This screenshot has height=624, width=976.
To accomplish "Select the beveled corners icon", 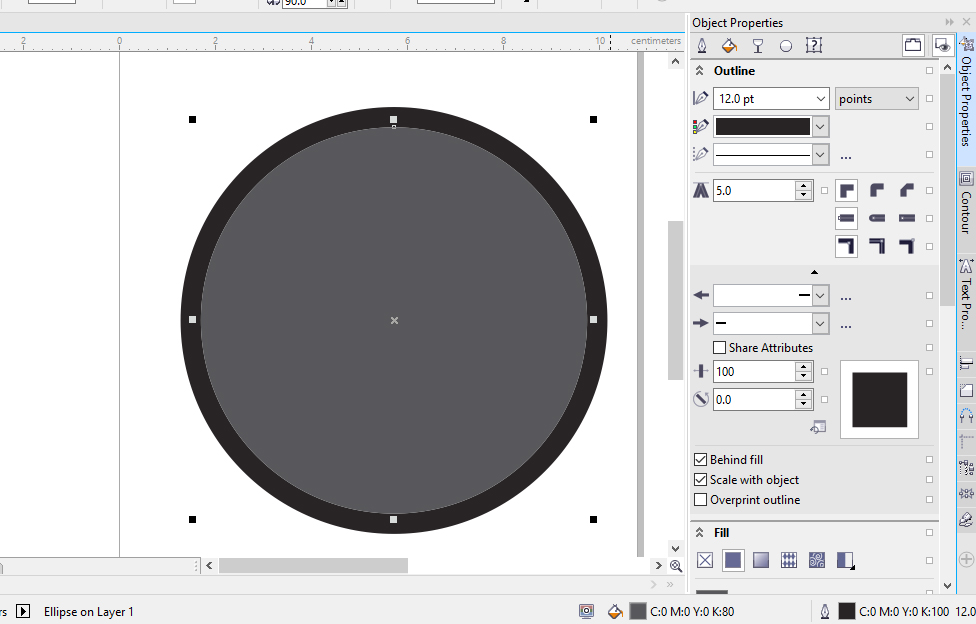I will tap(906, 191).
